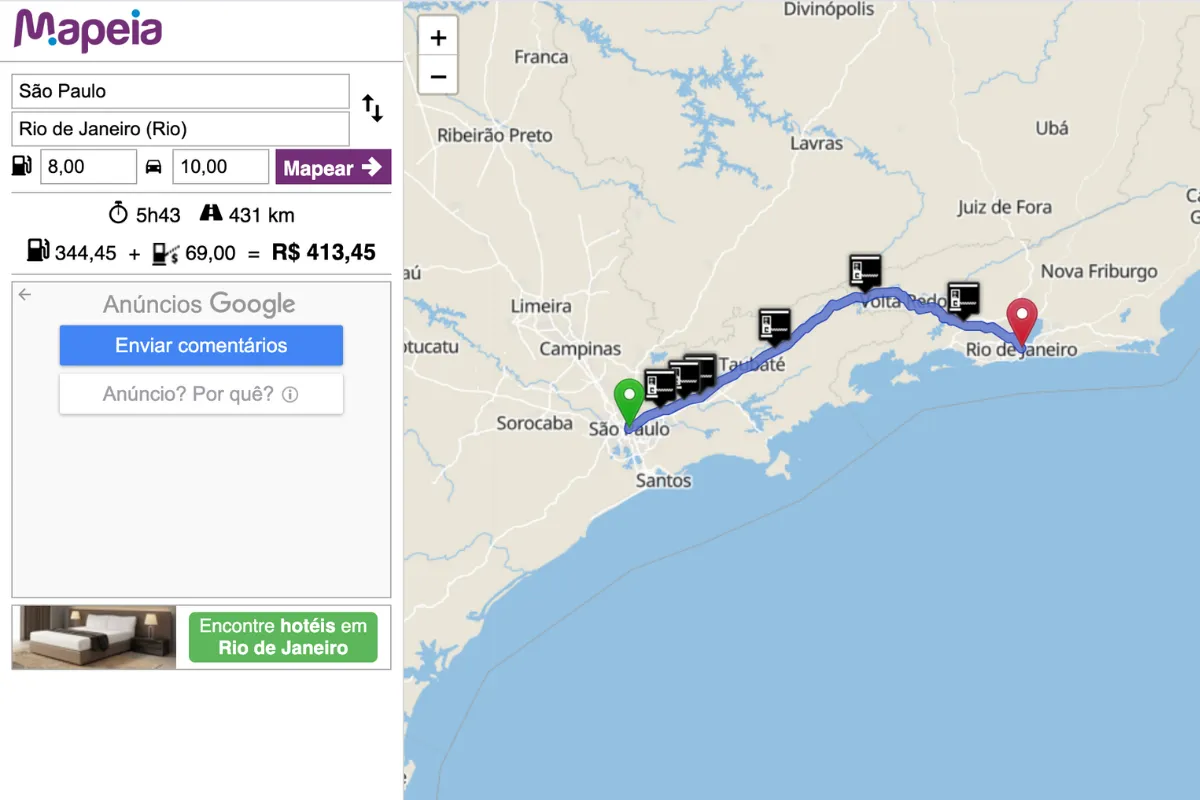Screen dimensions: 1200x800
Task: Open Encontre hotéis em Rio de Janeiro
Action: [x=283, y=637]
